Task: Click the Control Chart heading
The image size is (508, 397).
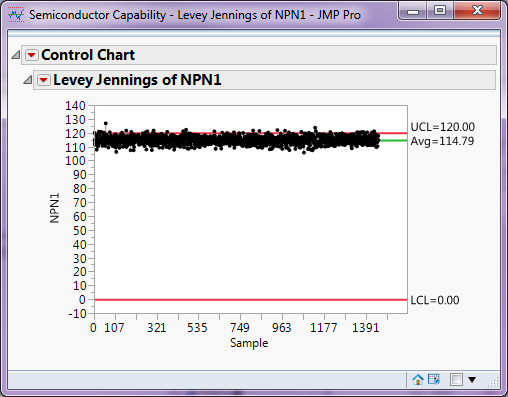Action: tap(88, 55)
